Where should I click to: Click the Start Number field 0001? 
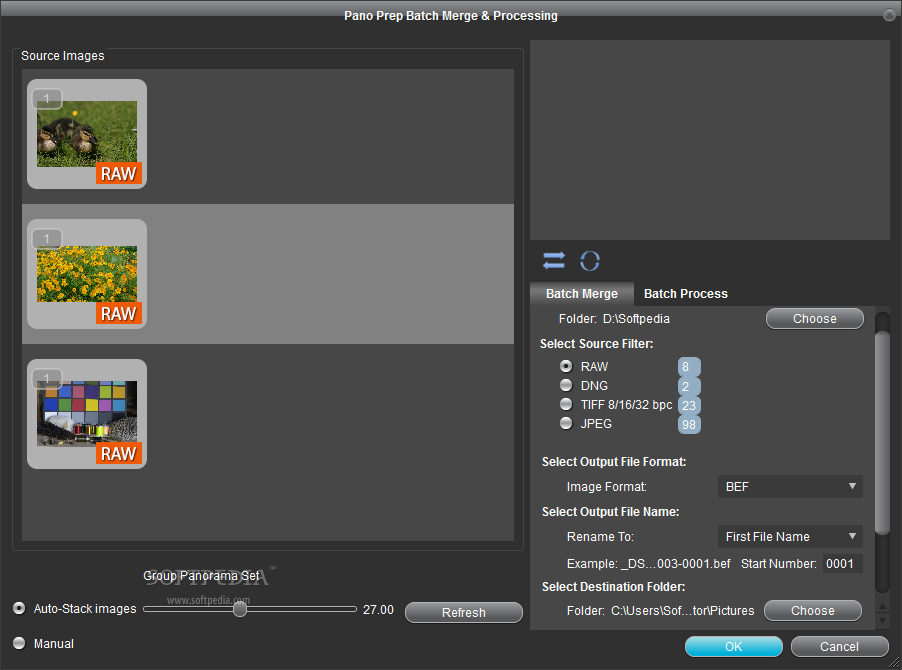(842, 564)
